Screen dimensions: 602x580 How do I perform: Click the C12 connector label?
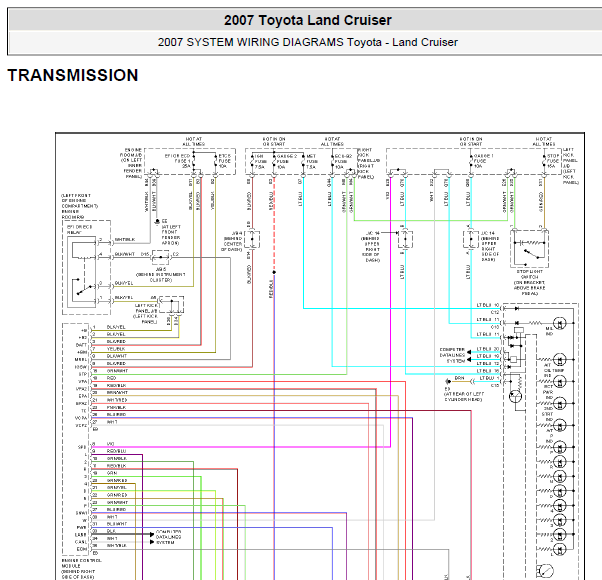point(495,312)
